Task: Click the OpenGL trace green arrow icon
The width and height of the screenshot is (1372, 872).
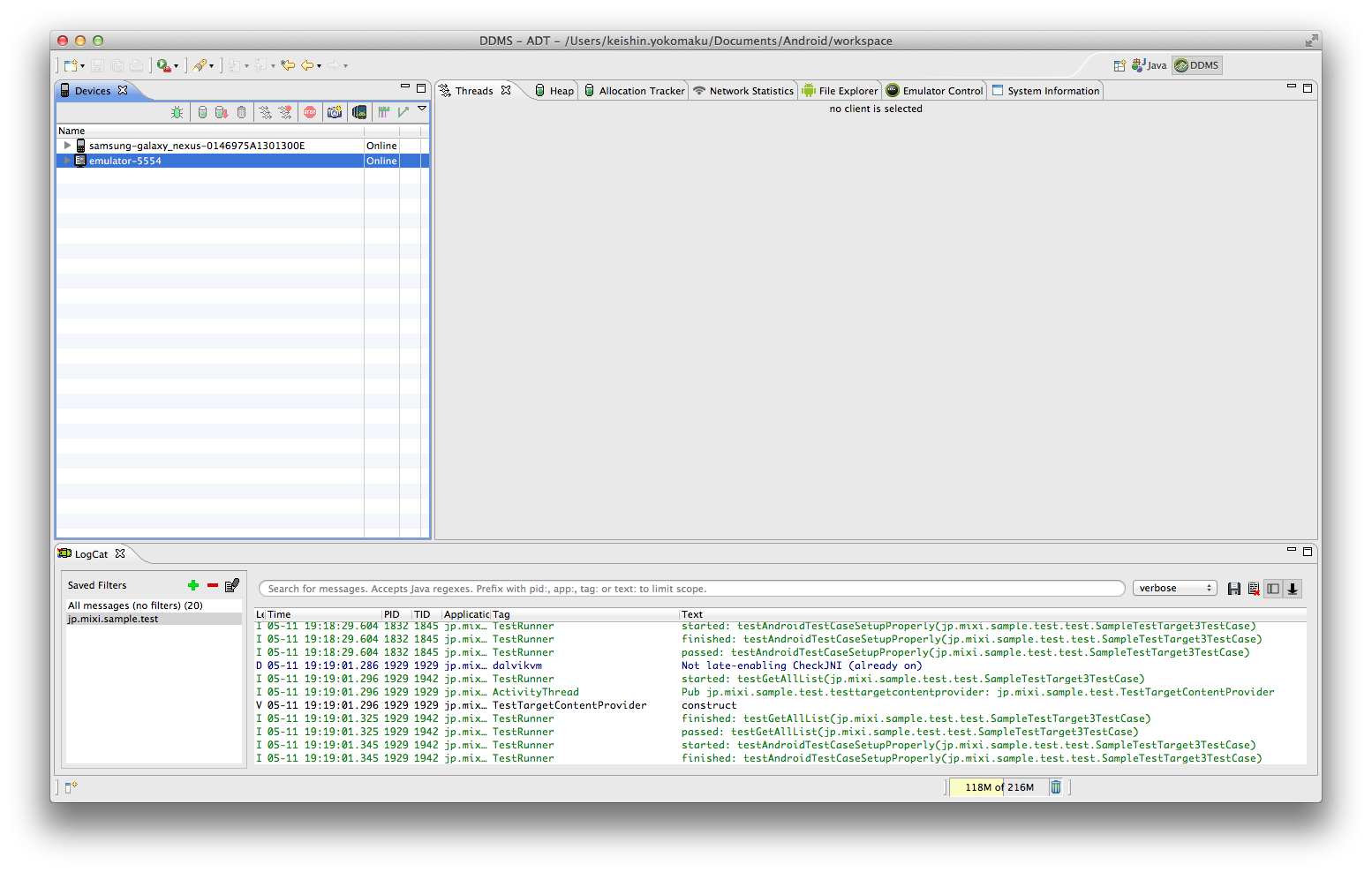Action: click(x=403, y=112)
